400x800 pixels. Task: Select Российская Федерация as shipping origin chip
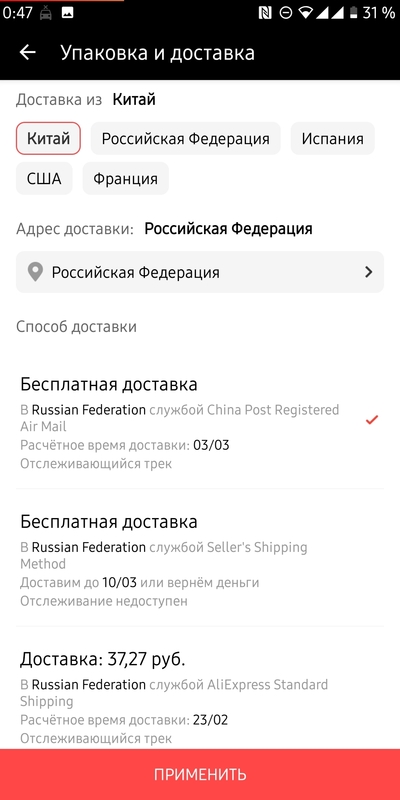[186, 138]
